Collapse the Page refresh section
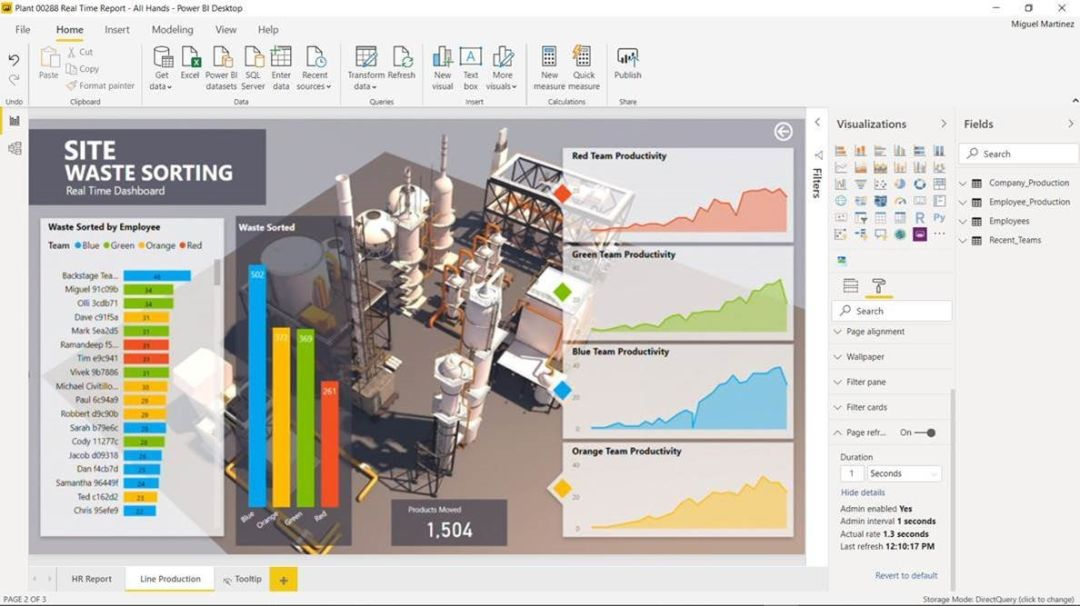Image resolution: width=1080 pixels, height=606 pixels. (838, 432)
